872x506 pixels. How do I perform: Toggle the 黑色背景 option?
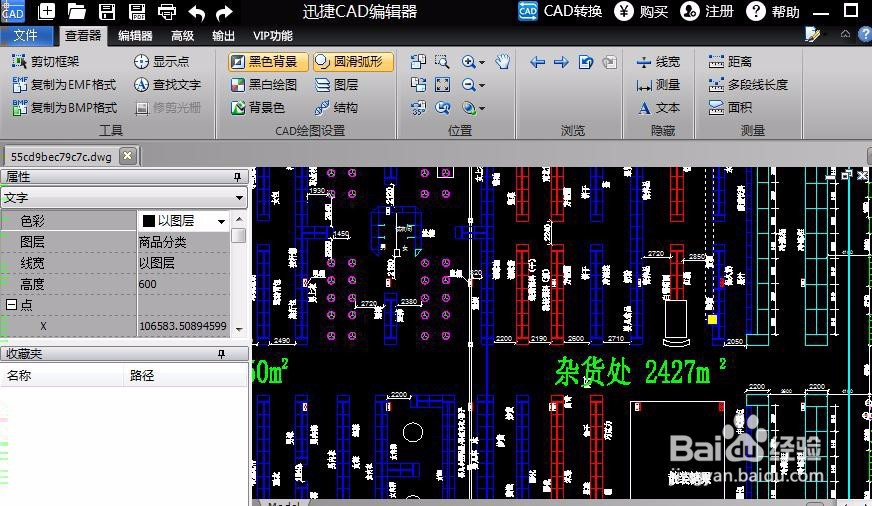tap(267, 61)
